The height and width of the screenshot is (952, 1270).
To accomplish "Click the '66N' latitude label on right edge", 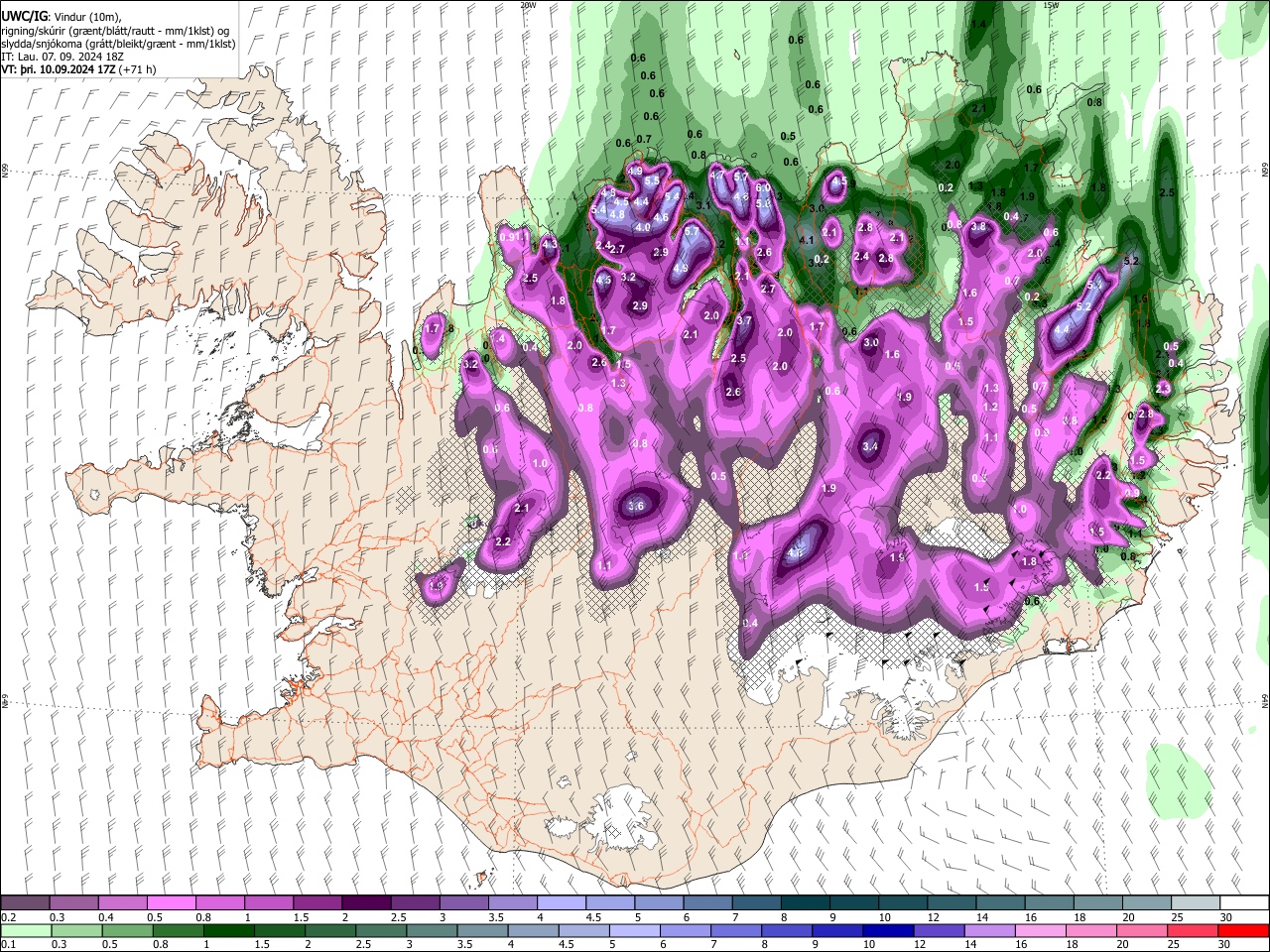I will coord(1265,171).
